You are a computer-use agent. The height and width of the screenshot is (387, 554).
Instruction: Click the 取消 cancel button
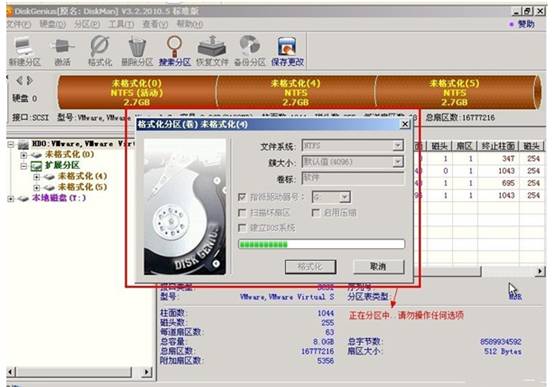tap(378, 267)
